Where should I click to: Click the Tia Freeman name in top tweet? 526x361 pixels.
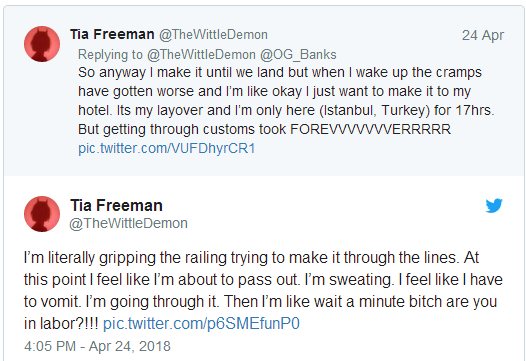coord(112,34)
